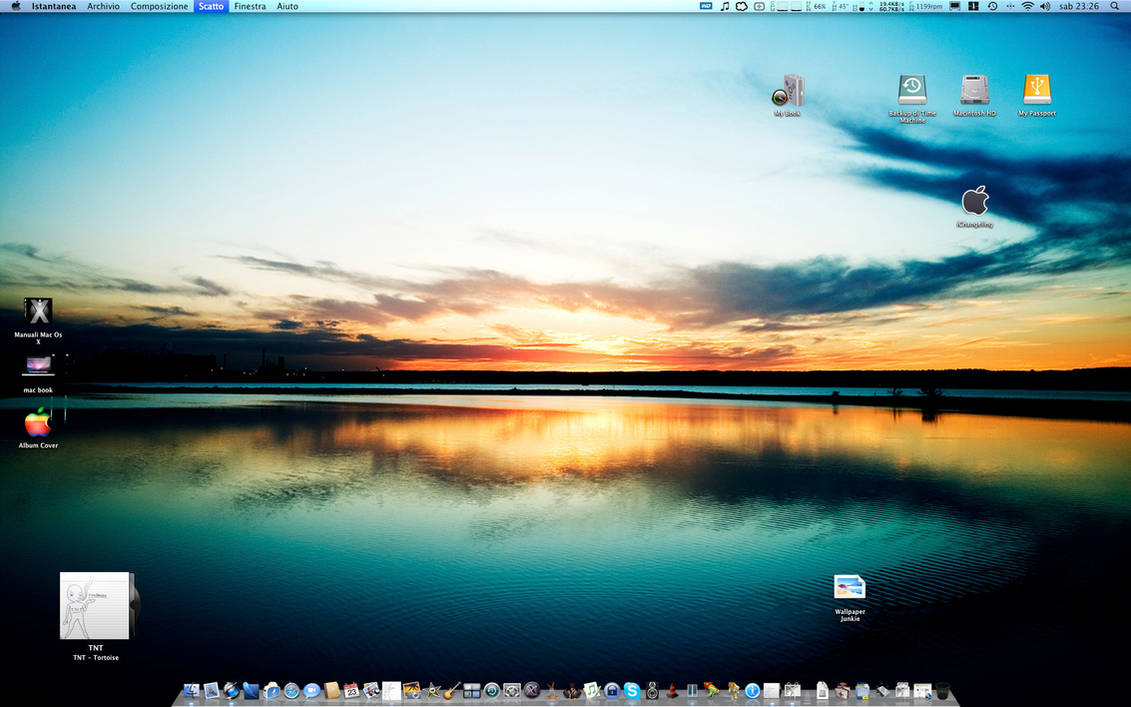Viewport: 1131px width, 707px height.
Task: Open VLC cone icon in Dock
Action: 672,691
